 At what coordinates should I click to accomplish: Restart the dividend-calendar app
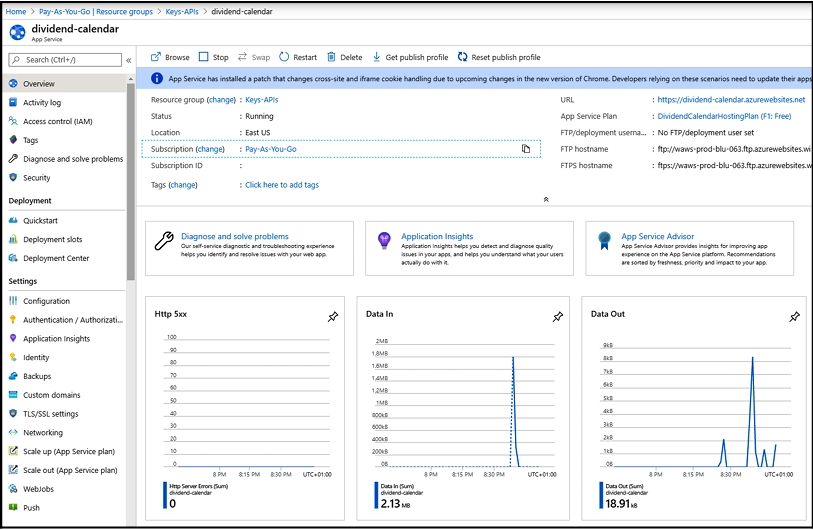click(x=298, y=57)
